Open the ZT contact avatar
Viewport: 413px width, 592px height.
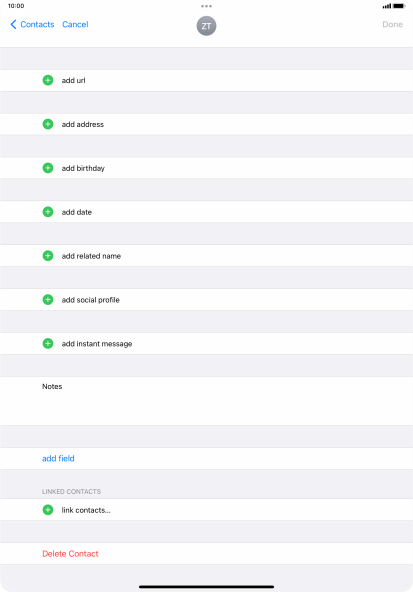(x=206, y=26)
